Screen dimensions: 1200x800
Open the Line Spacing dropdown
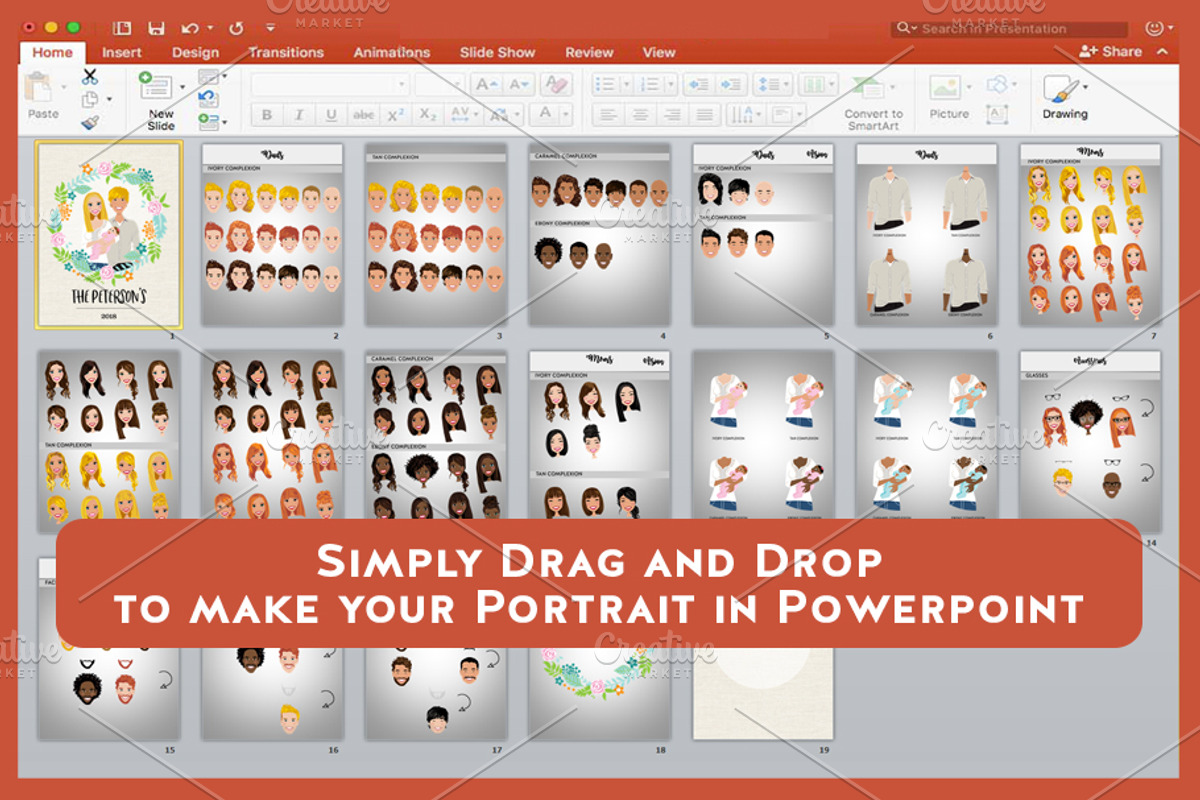coord(771,85)
